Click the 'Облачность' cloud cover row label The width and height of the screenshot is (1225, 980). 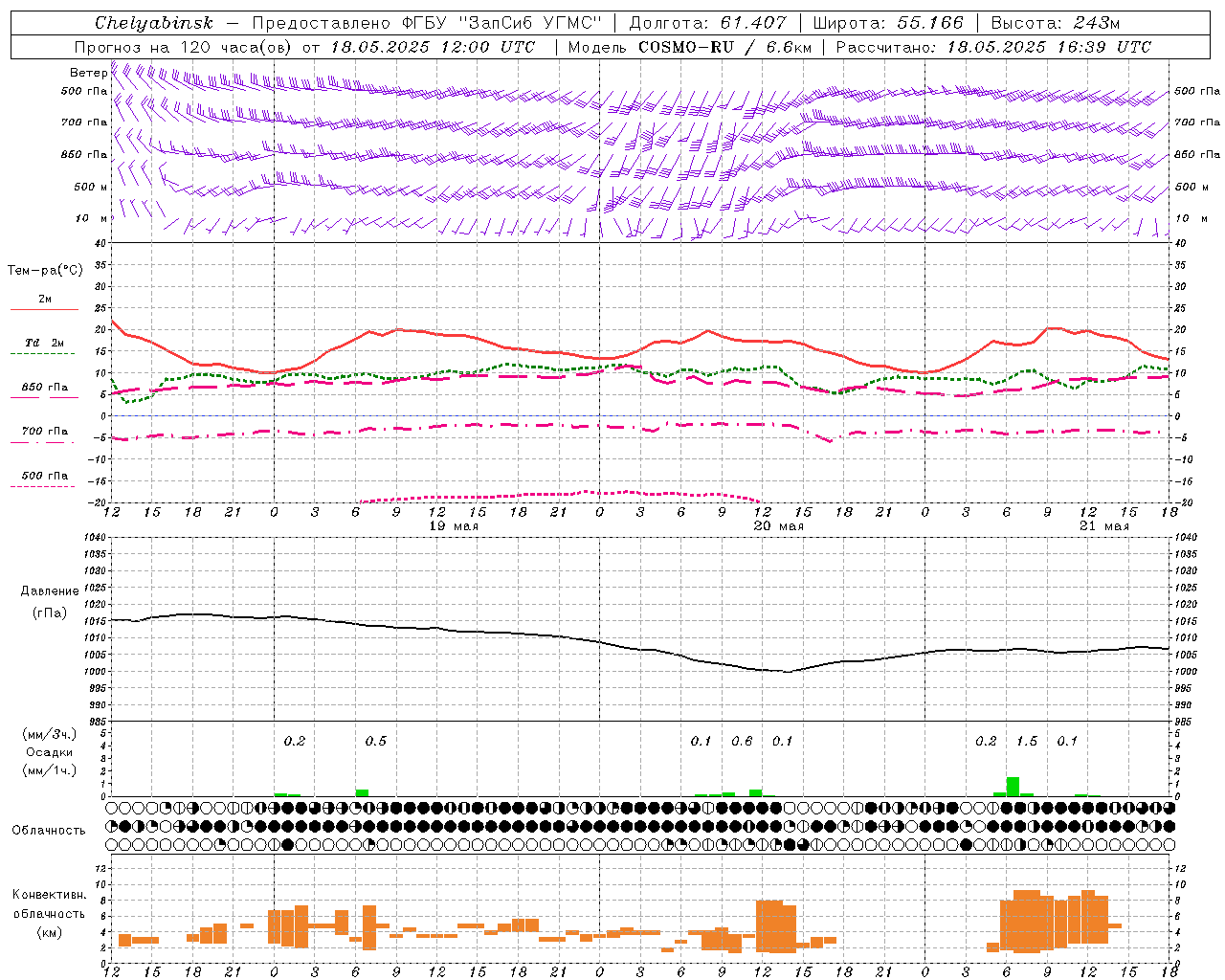49,831
